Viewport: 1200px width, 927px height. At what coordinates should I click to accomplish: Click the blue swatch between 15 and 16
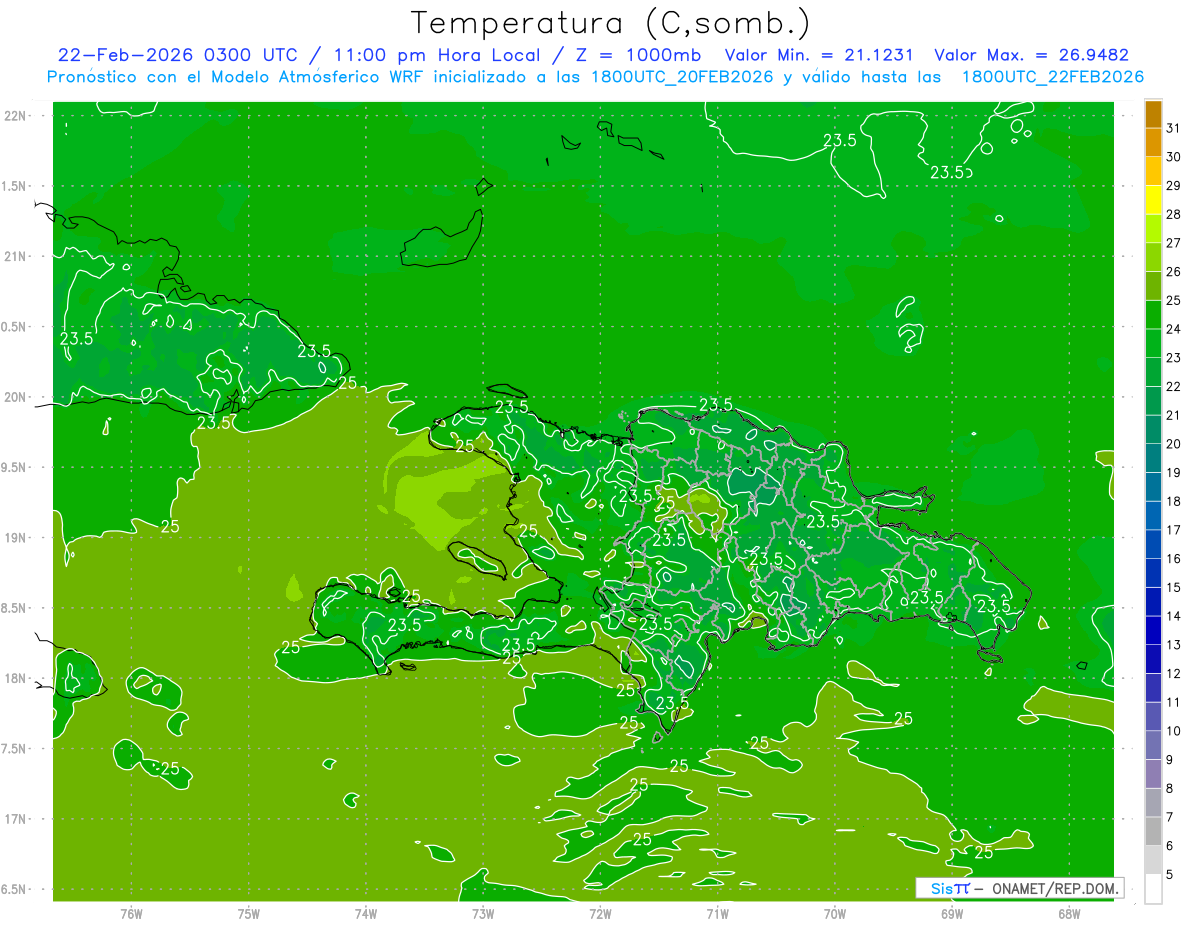coord(1153,573)
